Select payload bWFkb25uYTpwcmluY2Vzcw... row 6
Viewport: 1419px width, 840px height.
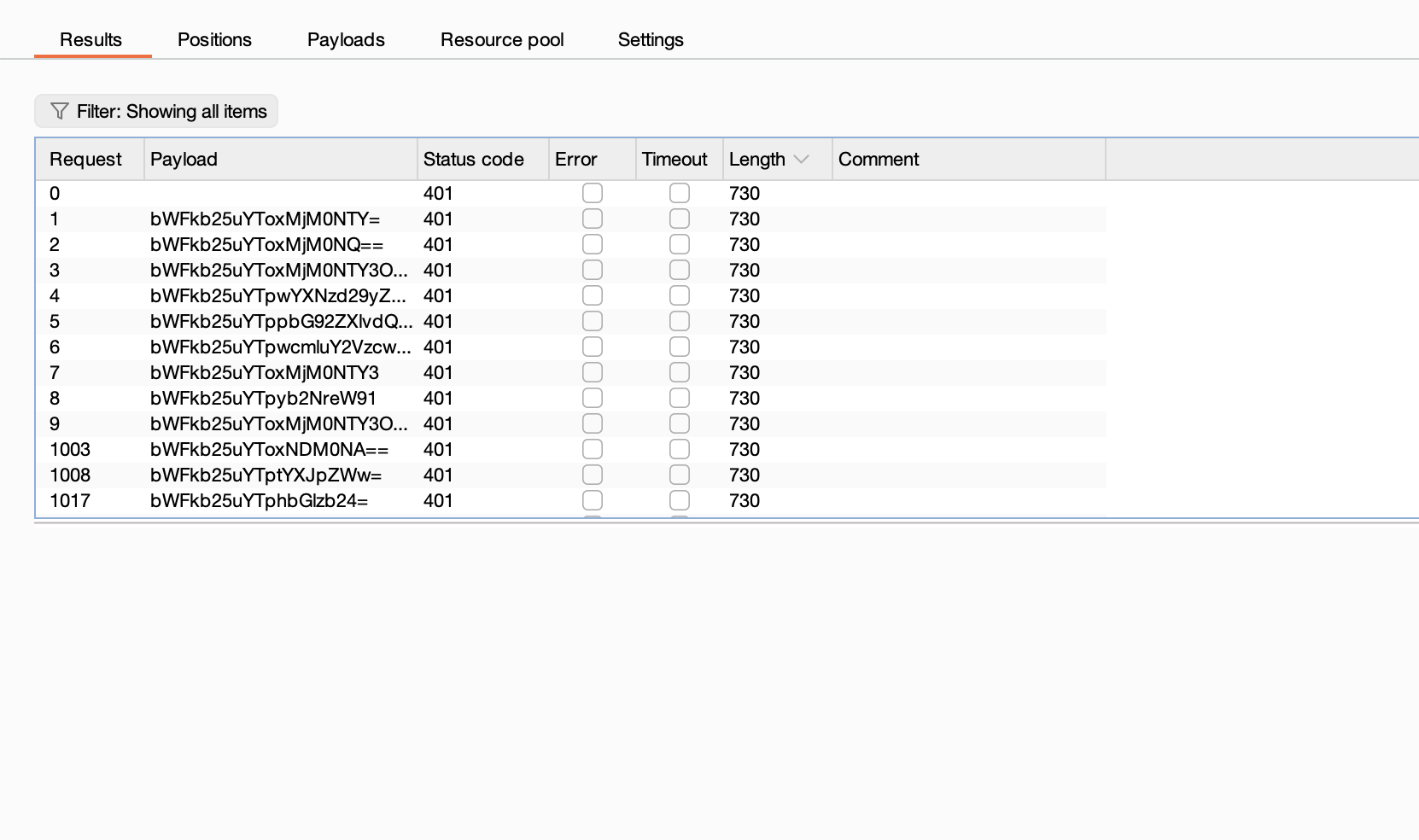tap(281, 347)
